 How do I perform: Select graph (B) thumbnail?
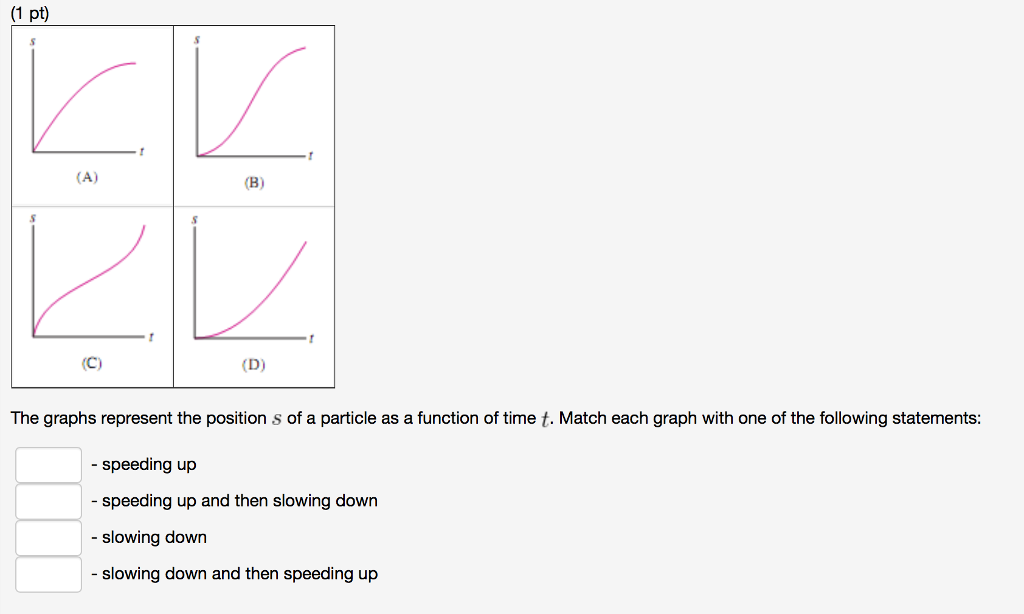254,105
